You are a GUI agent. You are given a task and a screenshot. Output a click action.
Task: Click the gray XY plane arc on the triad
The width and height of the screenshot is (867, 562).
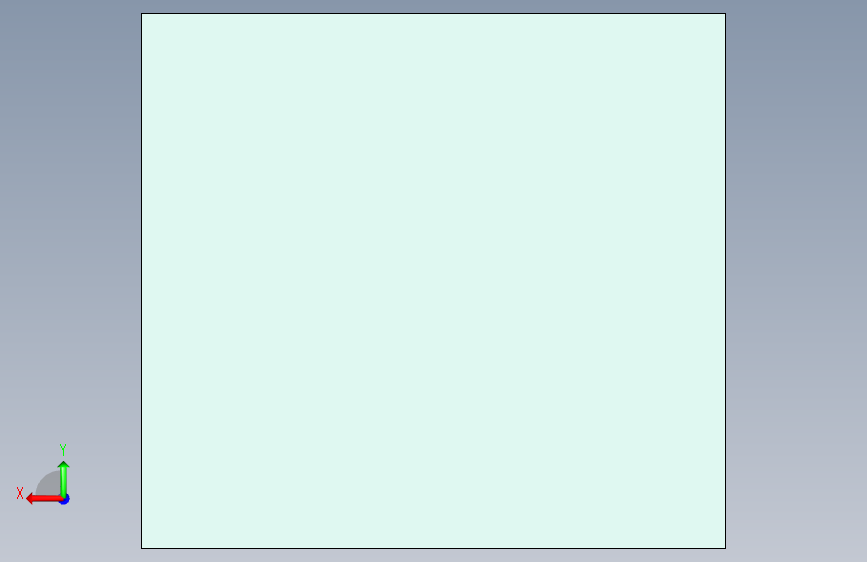click(48, 483)
